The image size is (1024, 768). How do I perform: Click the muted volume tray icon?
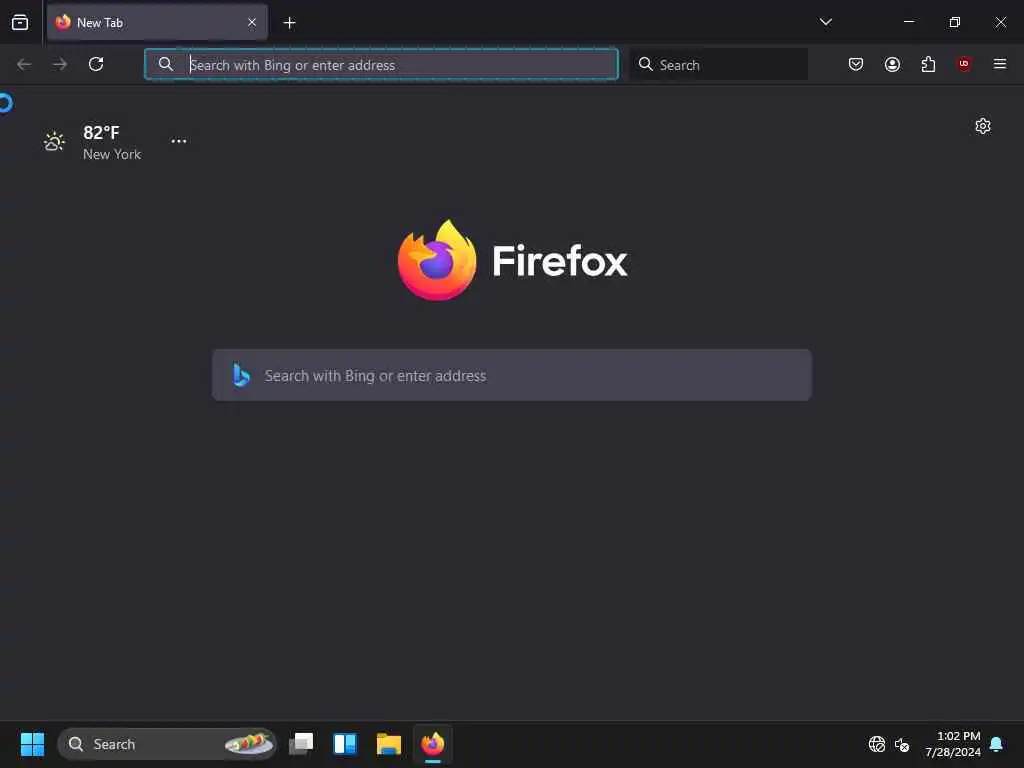tap(902, 744)
